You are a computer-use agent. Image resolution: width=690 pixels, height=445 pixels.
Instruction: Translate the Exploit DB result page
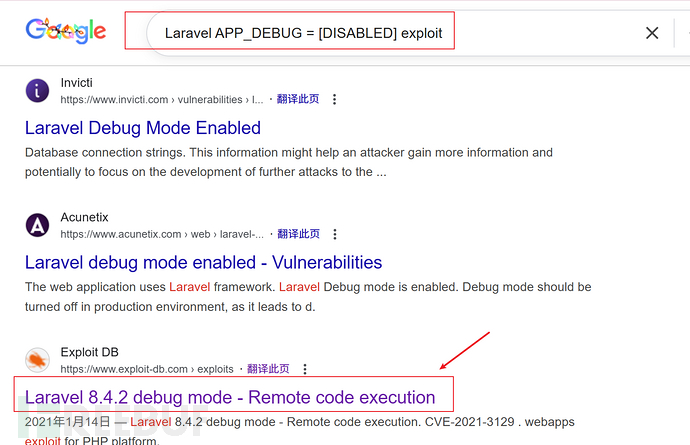(x=269, y=369)
